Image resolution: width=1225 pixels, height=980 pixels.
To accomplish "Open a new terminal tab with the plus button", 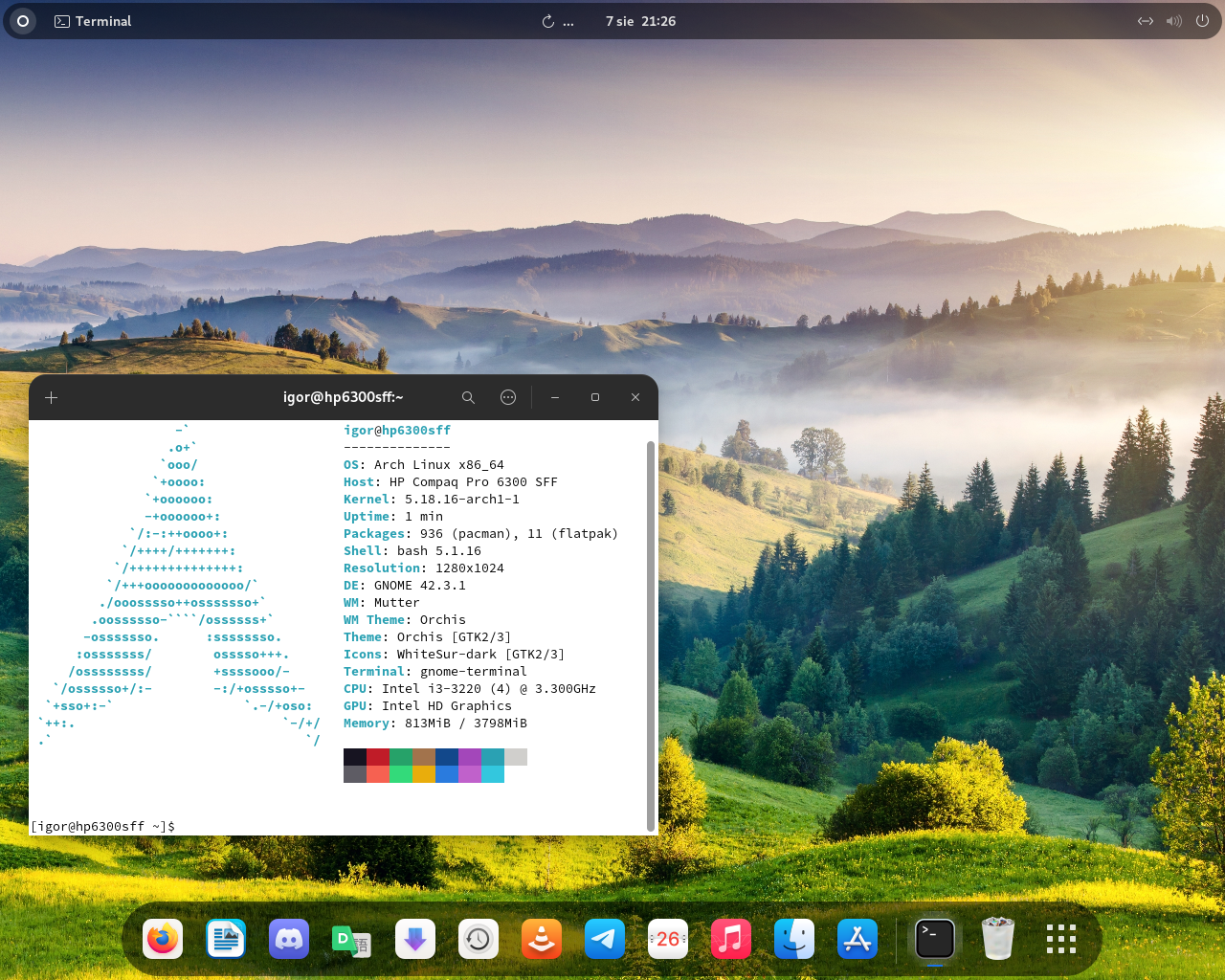I will (x=51, y=397).
